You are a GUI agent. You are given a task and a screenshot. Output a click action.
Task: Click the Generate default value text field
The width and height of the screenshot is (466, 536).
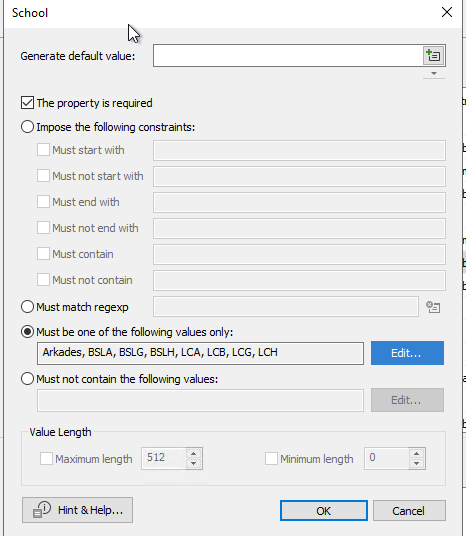click(288, 55)
